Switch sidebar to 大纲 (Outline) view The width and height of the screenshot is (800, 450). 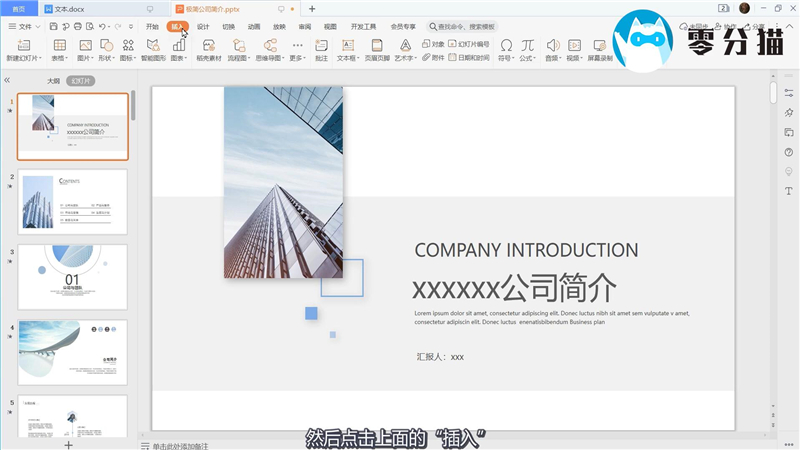click(x=53, y=80)
